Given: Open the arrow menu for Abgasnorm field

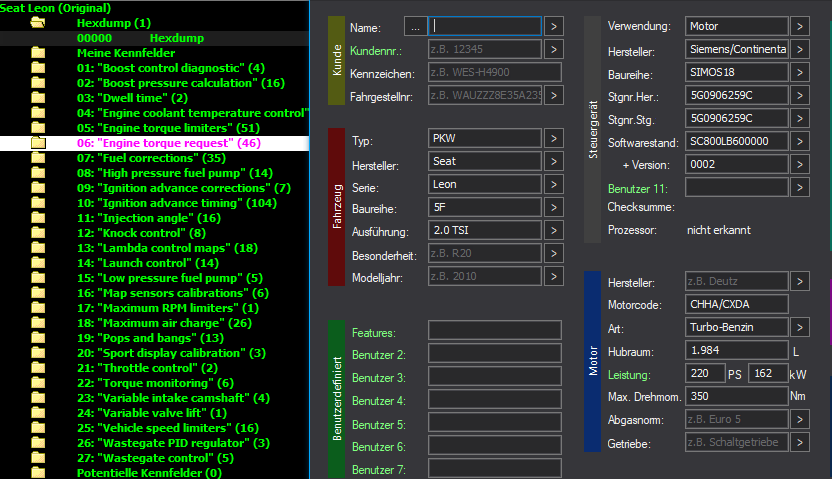Looking at the screenshot, I should (800, 420).
